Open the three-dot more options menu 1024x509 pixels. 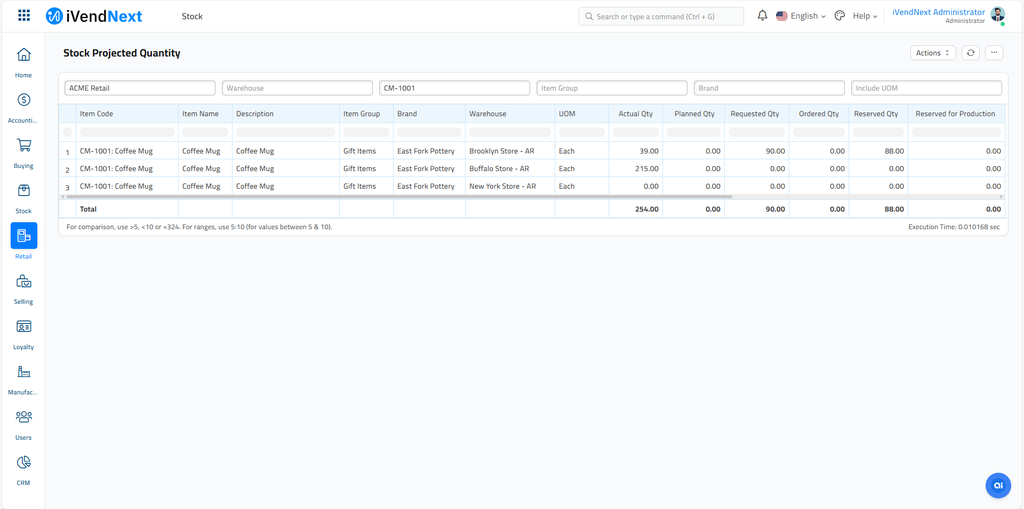click(x=993, y=53)
